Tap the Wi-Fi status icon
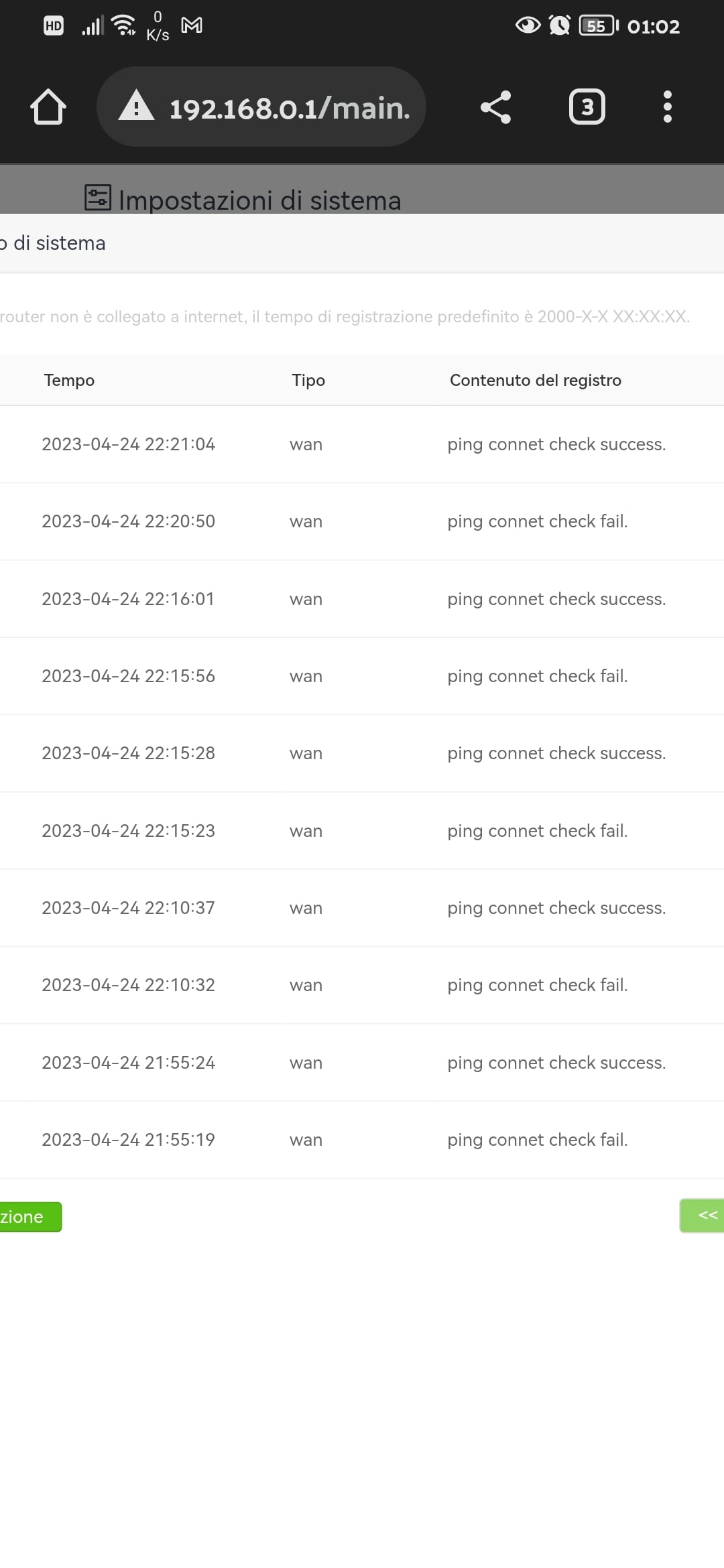The width and height of the screenshot is (724, 1568). [125, 25]
